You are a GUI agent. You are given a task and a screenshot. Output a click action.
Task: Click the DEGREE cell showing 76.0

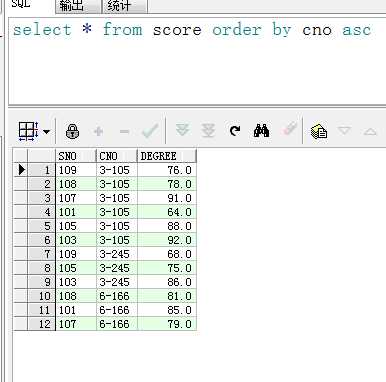[167, 170]
